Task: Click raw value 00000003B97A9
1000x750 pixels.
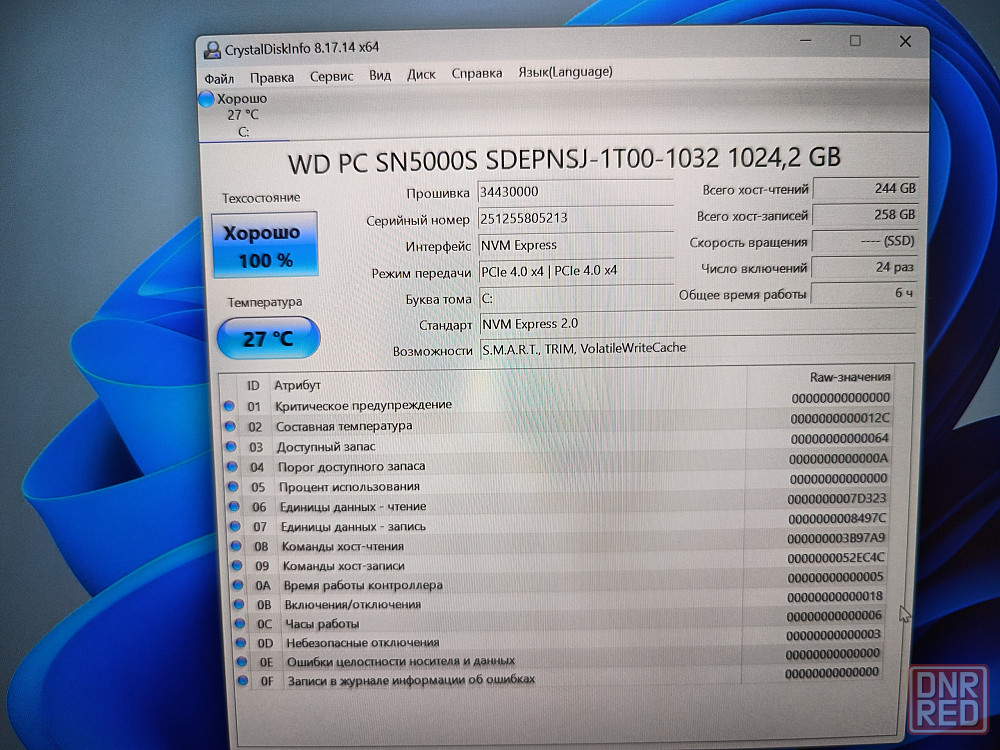Action: pos(835,538)
